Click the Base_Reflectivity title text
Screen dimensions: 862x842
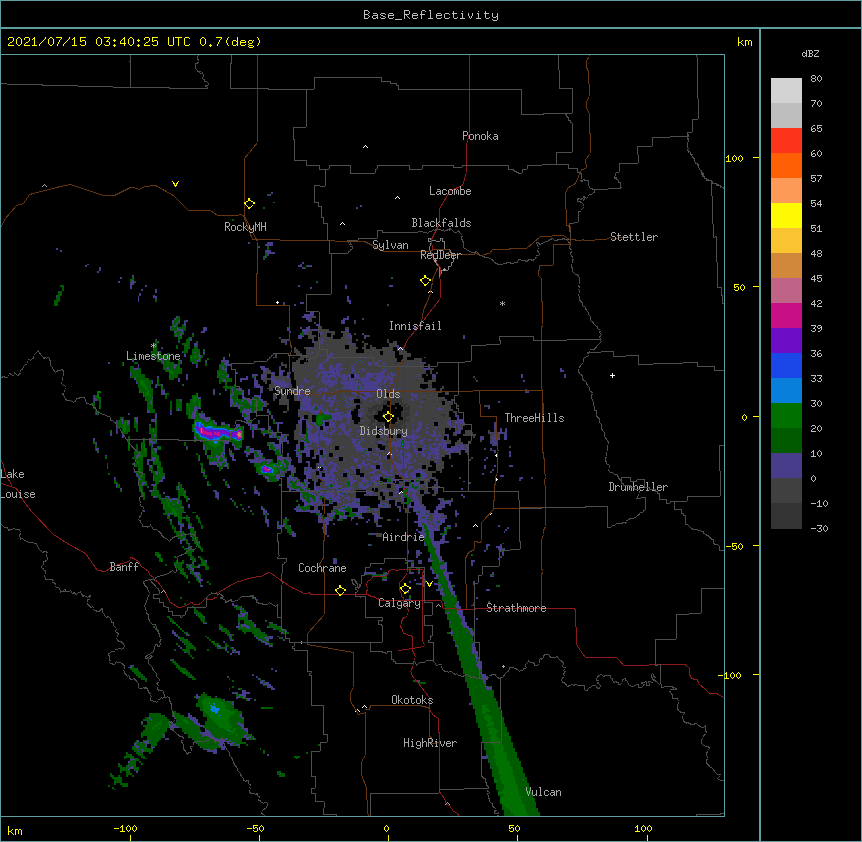point(431,15)
